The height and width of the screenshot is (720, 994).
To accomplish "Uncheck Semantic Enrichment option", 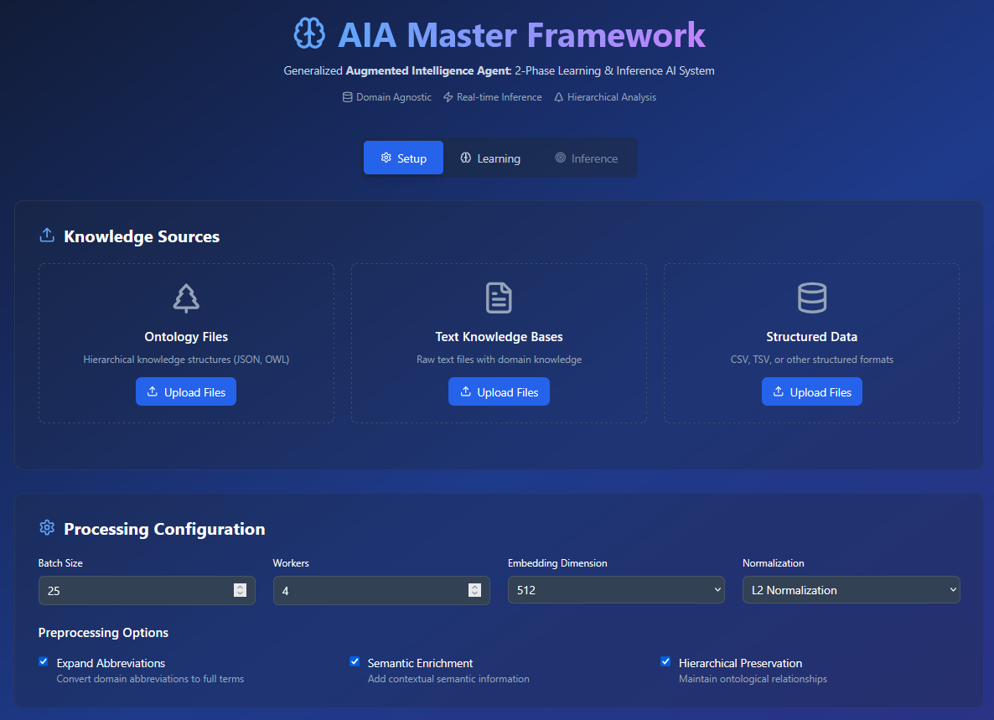I will point(354,661).
